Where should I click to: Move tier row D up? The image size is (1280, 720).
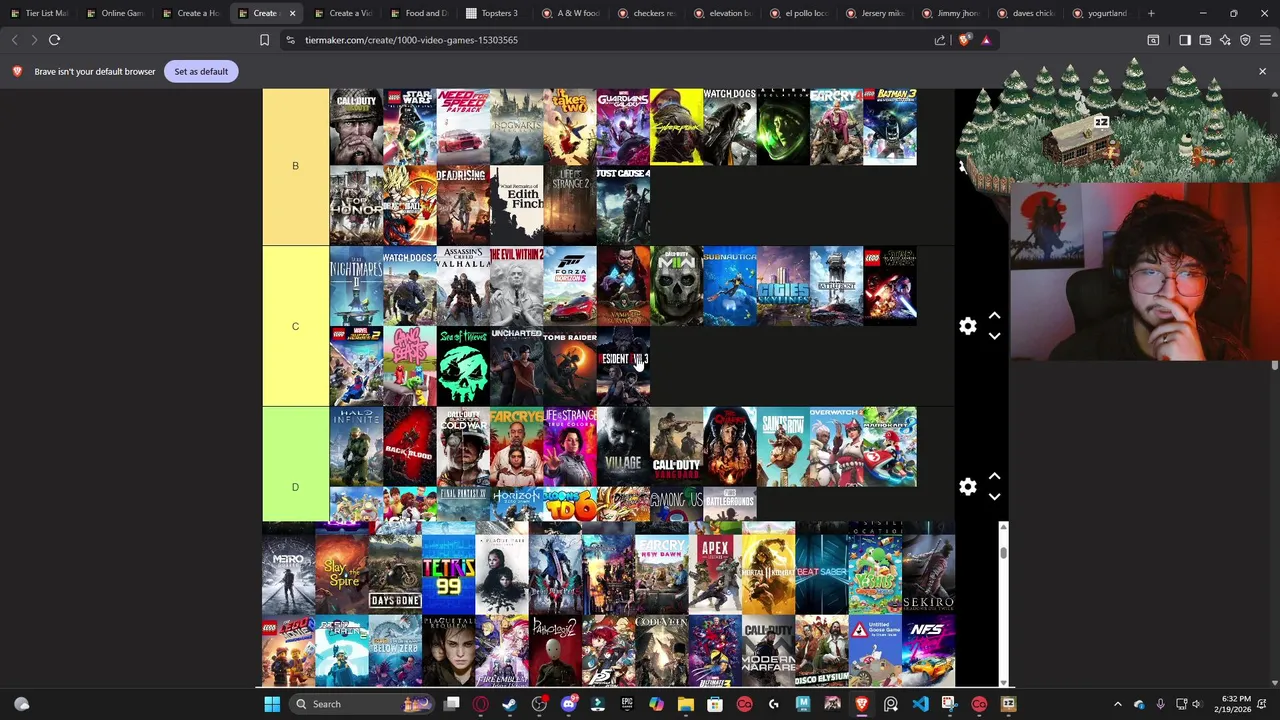pyautogui.click(x=994, y=476)
